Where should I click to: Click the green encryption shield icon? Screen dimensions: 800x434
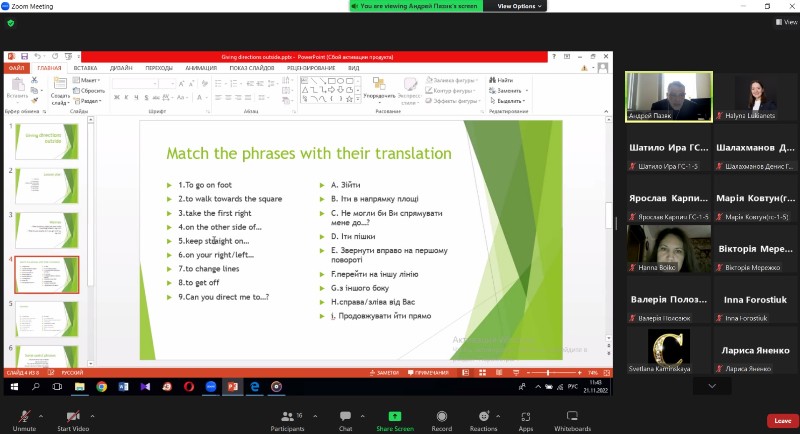coord(11,23)
